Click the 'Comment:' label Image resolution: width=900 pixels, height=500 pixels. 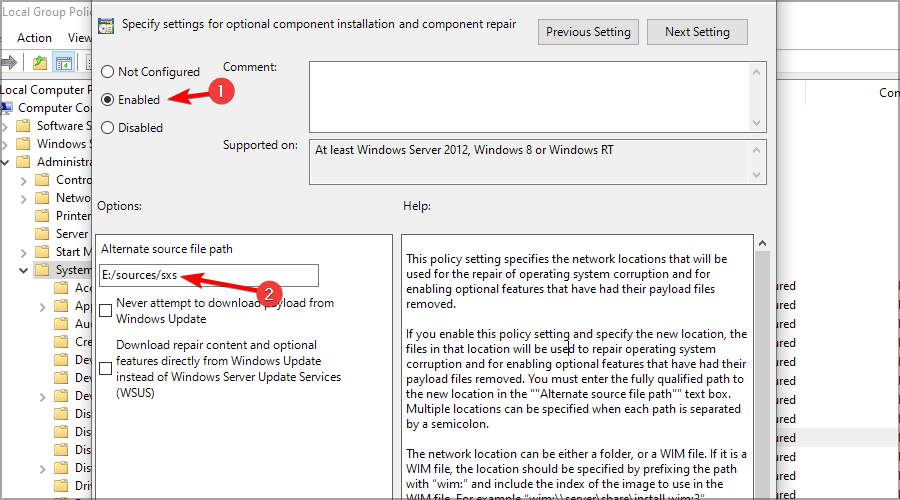click(x=250, y=67)
